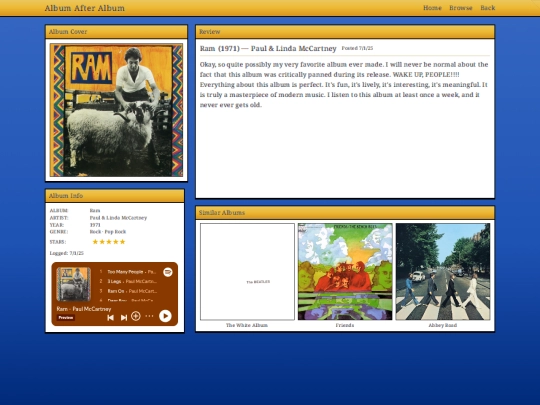The image size is (540, 405).
Task: Open The White Album cover thumbnail
Action: click(x=247, y=272)
